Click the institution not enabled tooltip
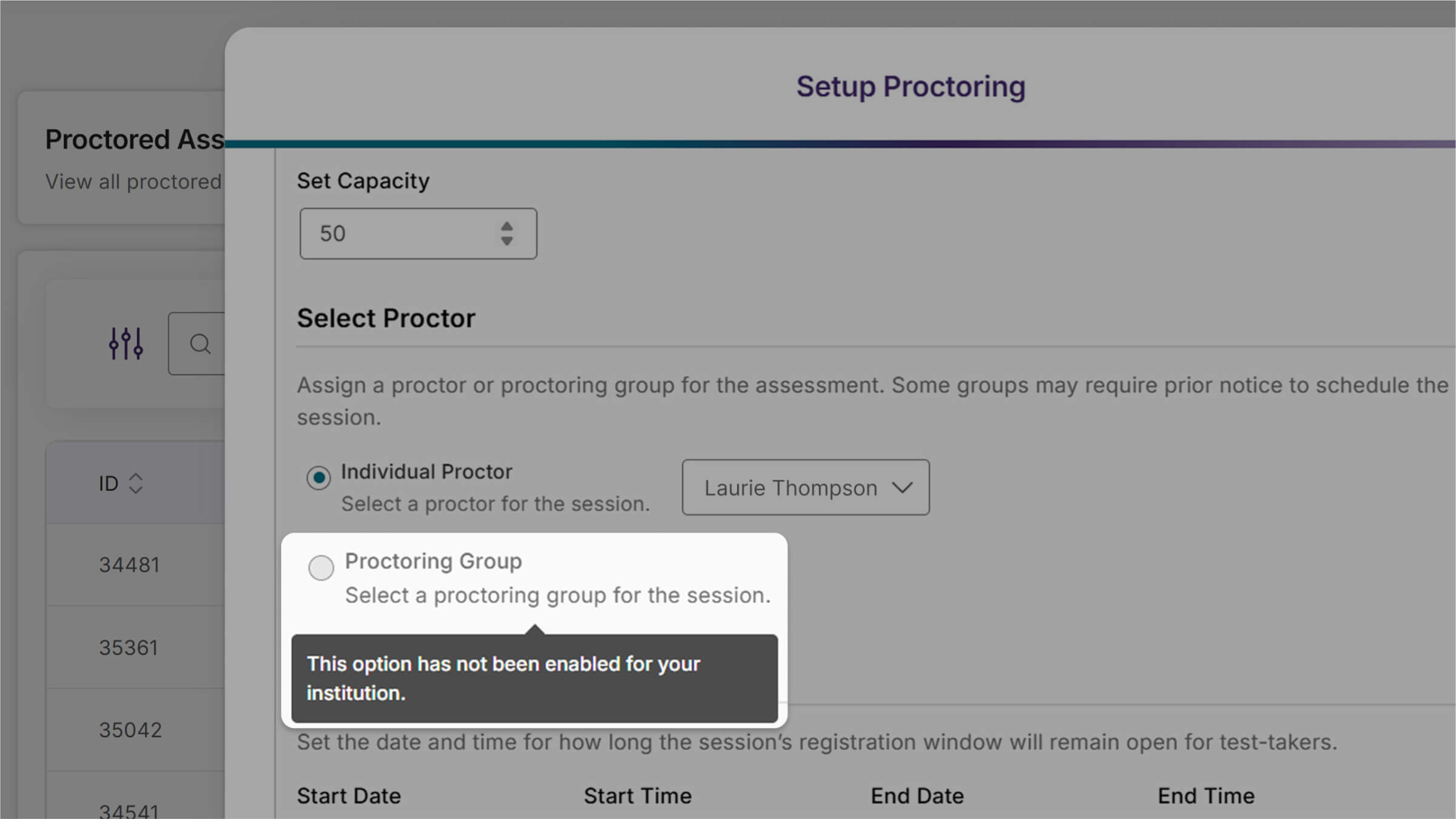The height and width of the screenshot is (819, 1456). [x=534, y=678]
